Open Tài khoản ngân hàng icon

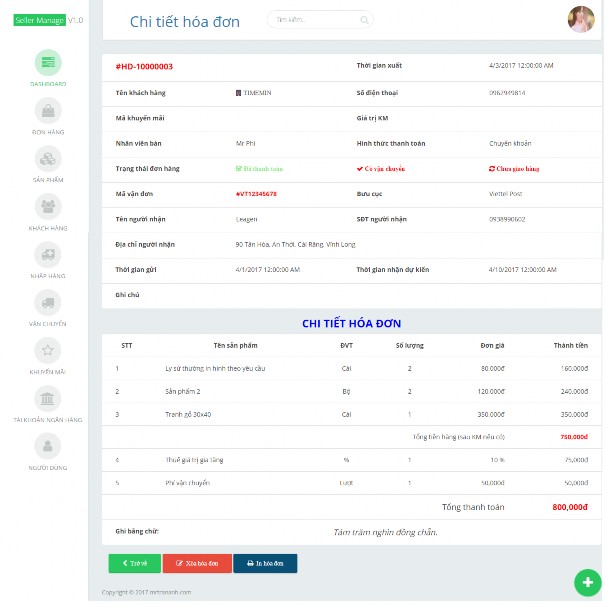[48, 398]
